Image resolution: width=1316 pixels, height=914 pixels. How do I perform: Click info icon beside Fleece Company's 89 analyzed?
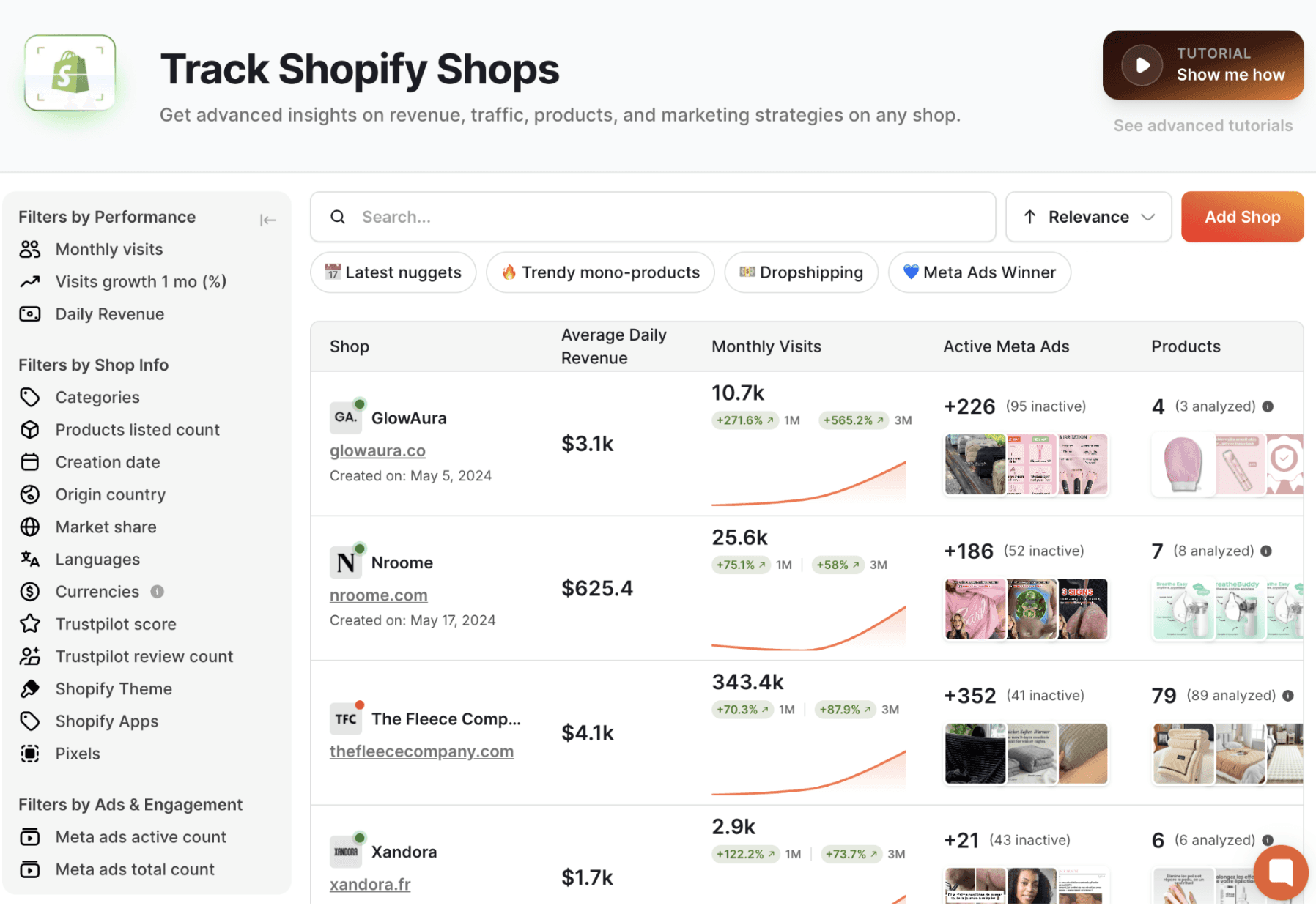1288,696
